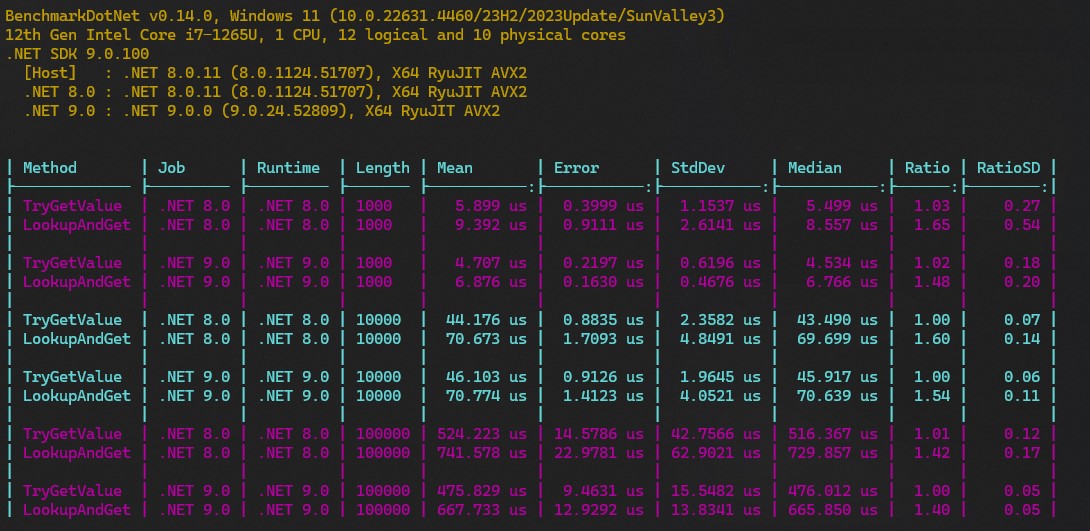
Task: Click mean value 44.176 us
Action: (487, 320)
